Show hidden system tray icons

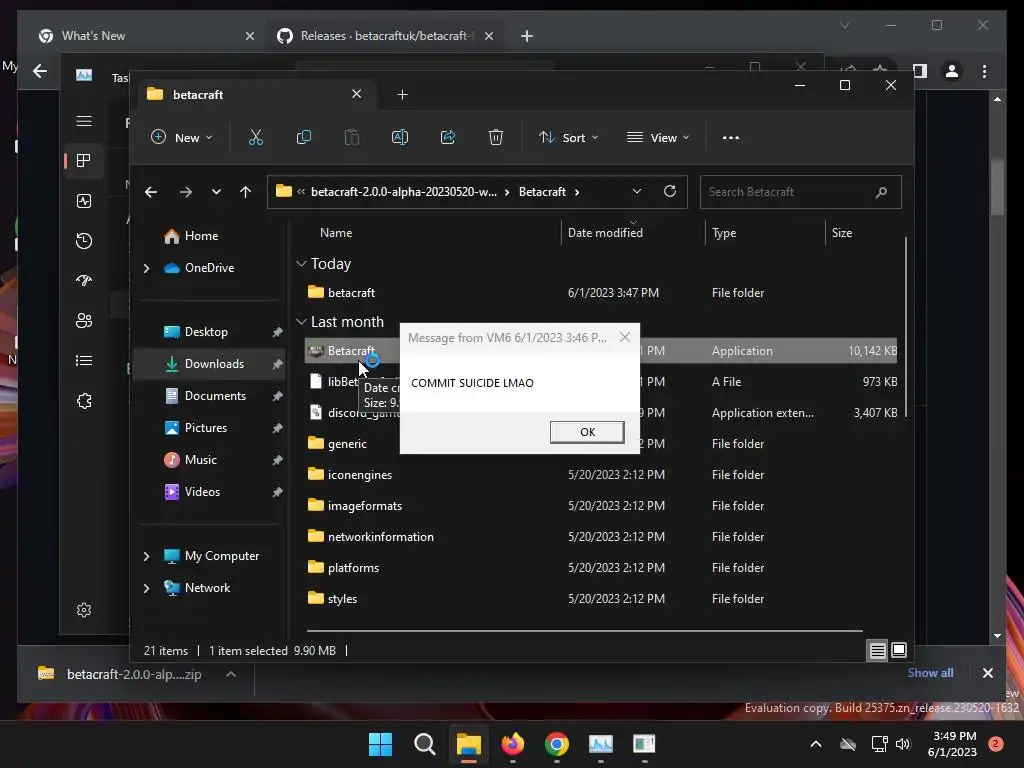[816, 744]
